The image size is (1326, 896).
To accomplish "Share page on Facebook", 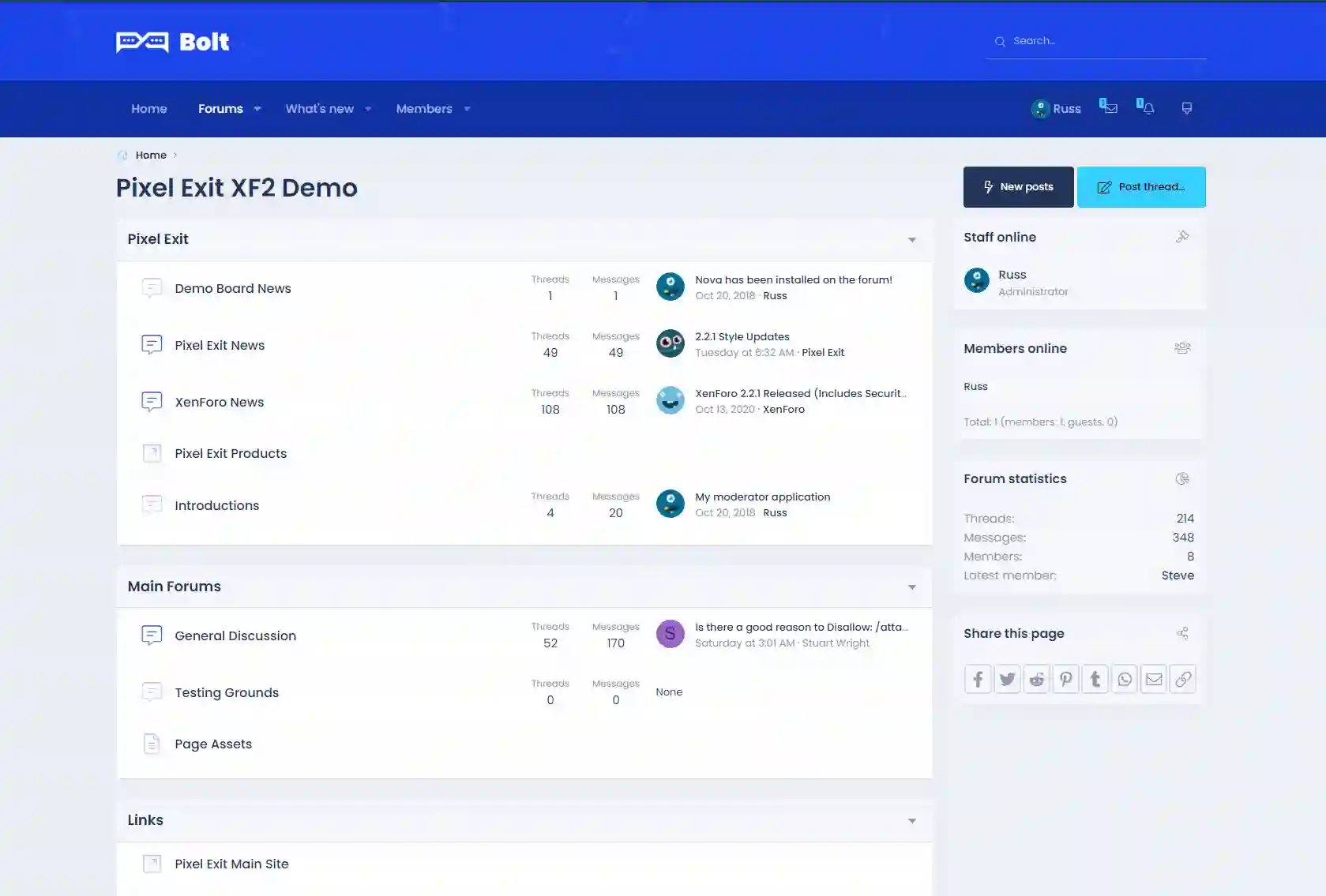I will coord(978,679).
